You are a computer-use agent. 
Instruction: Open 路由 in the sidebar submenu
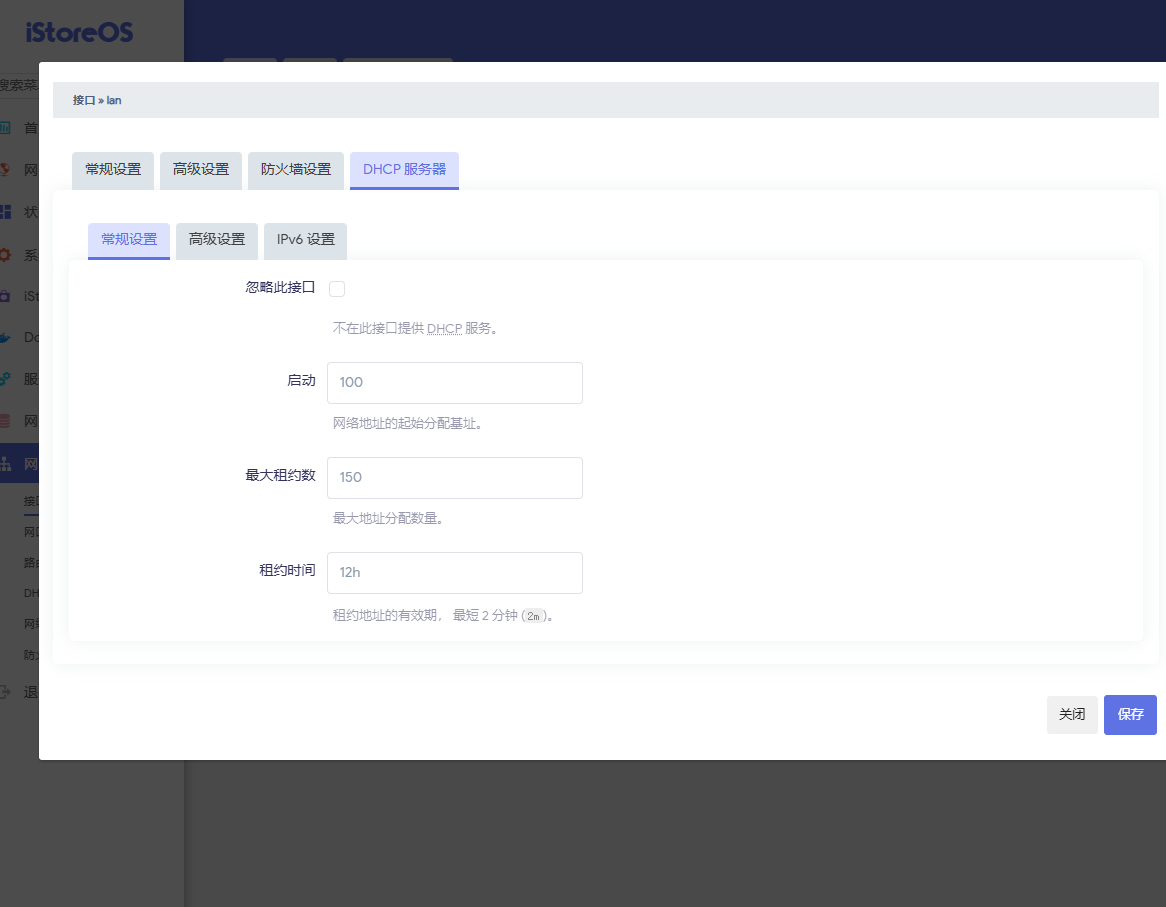30,561
